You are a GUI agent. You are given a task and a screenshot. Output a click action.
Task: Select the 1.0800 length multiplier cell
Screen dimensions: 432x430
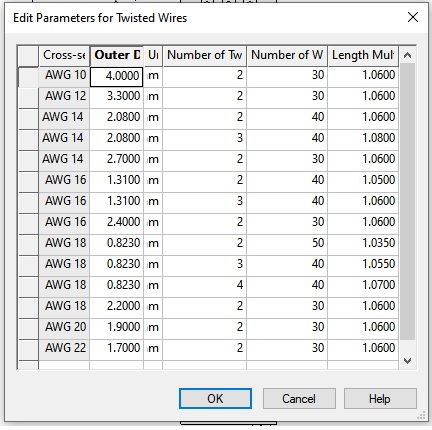click(x=363, y=138)
